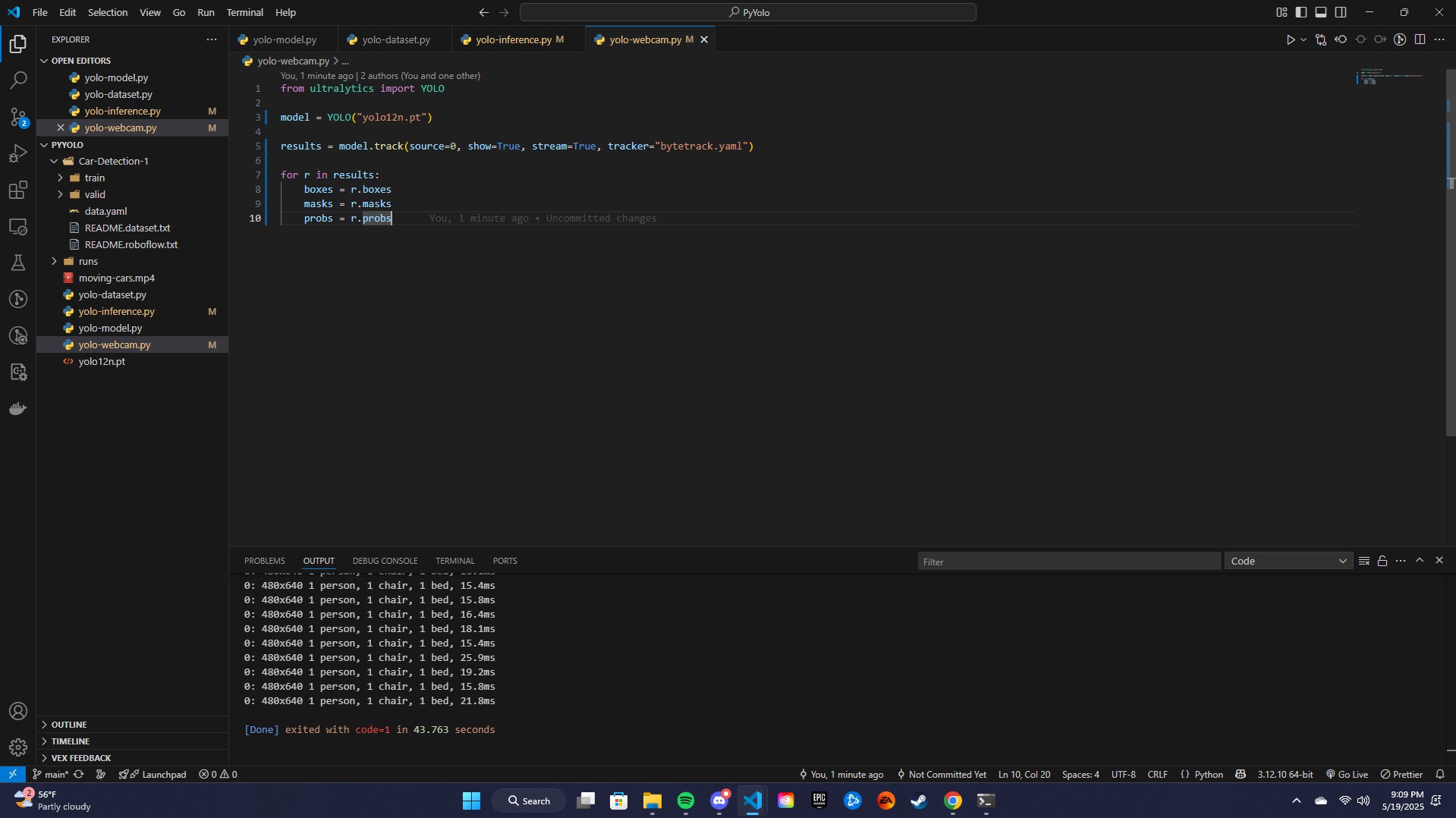Viewport: 1456px width, 818px height.
Task: Click the Output filter input field
Action: coord(1069,562)
